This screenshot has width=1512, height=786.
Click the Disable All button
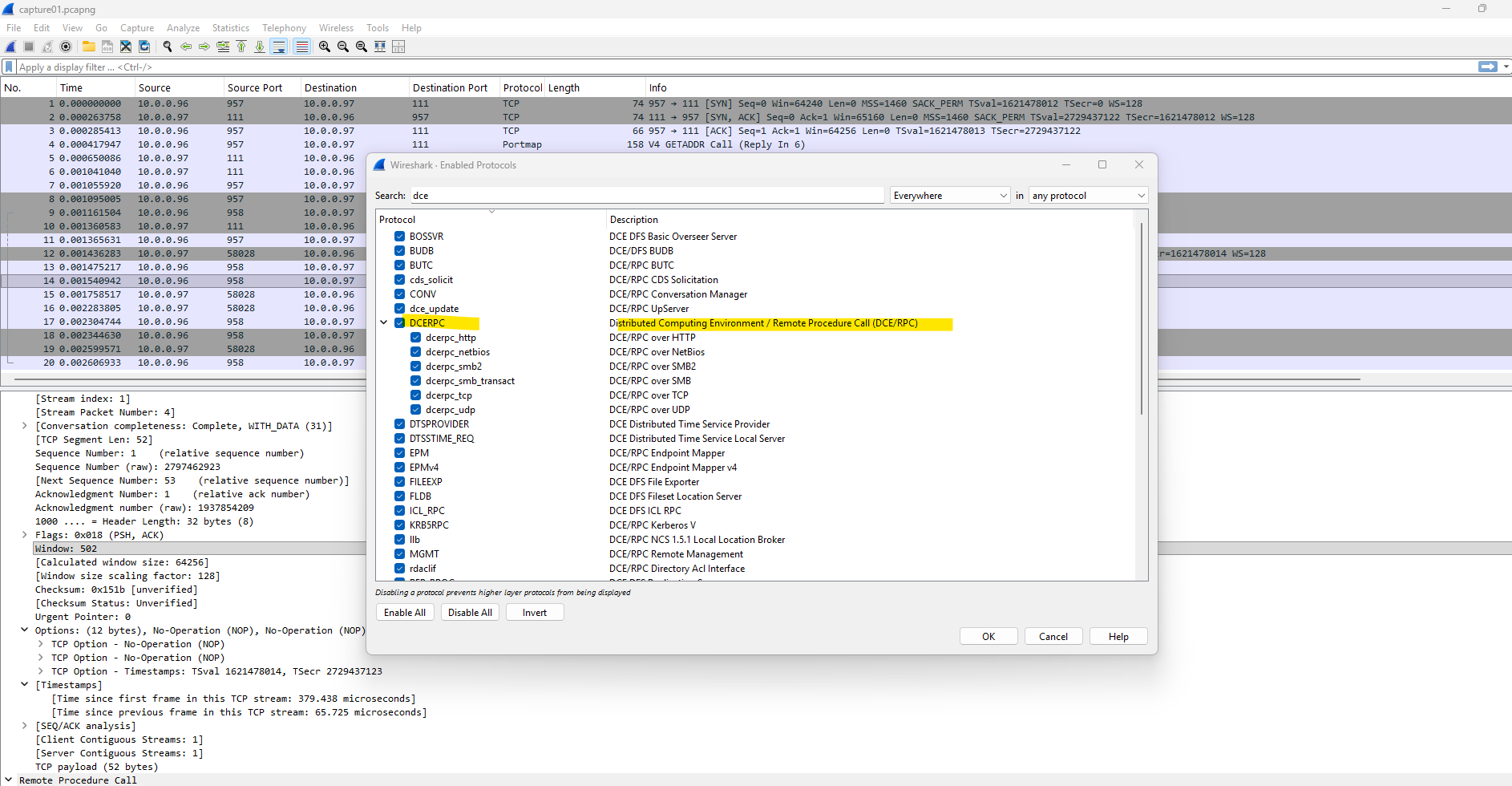(470, 613)
